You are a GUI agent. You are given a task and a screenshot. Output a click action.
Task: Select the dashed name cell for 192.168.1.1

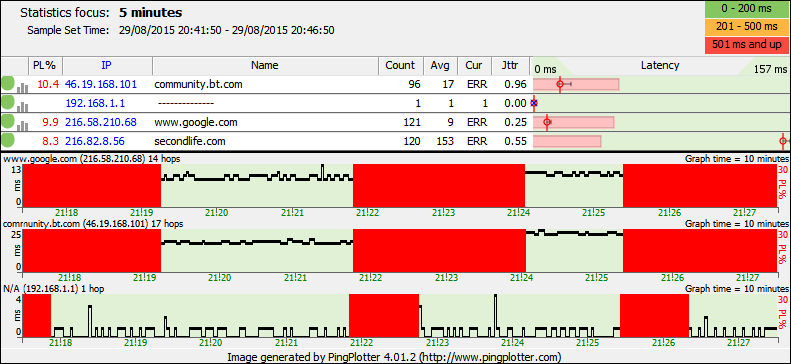pos(186,103)
